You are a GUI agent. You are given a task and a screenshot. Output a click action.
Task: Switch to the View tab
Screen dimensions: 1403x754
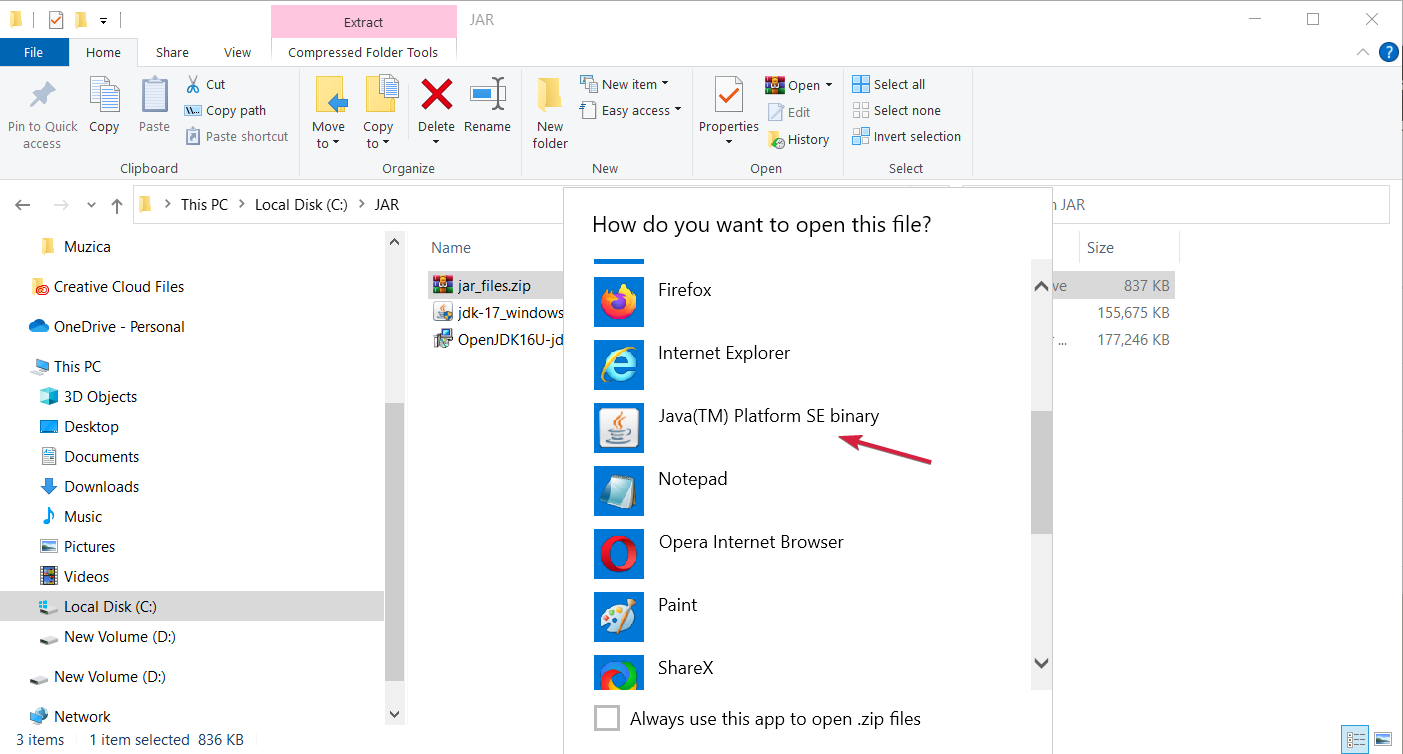[x=237, y=52]
